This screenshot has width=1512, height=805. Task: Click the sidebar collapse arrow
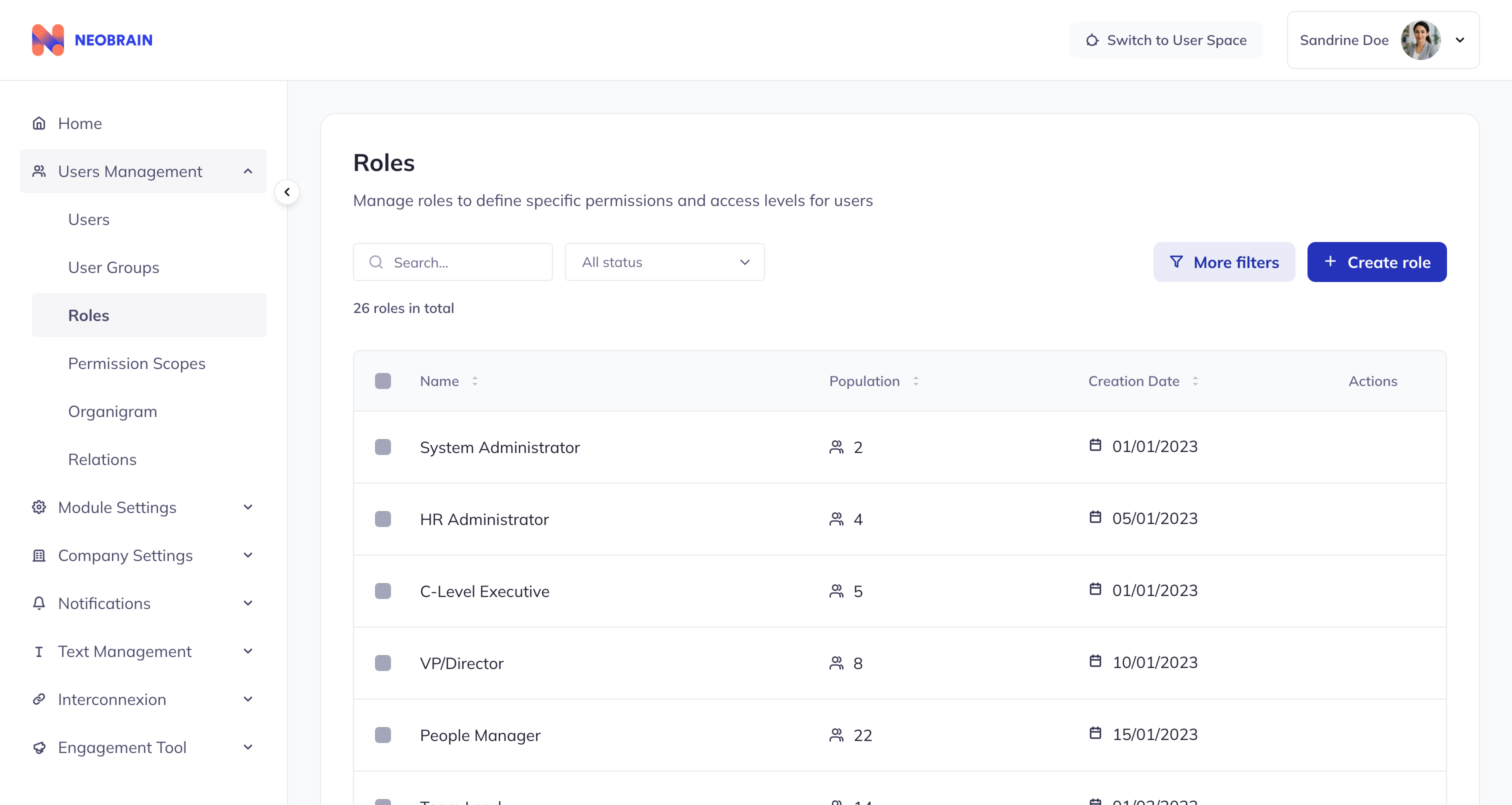pos(287,191)
